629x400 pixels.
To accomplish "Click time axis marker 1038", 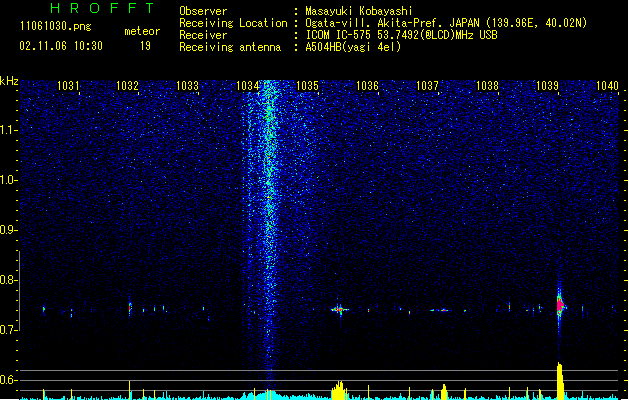I will (487, 86).
